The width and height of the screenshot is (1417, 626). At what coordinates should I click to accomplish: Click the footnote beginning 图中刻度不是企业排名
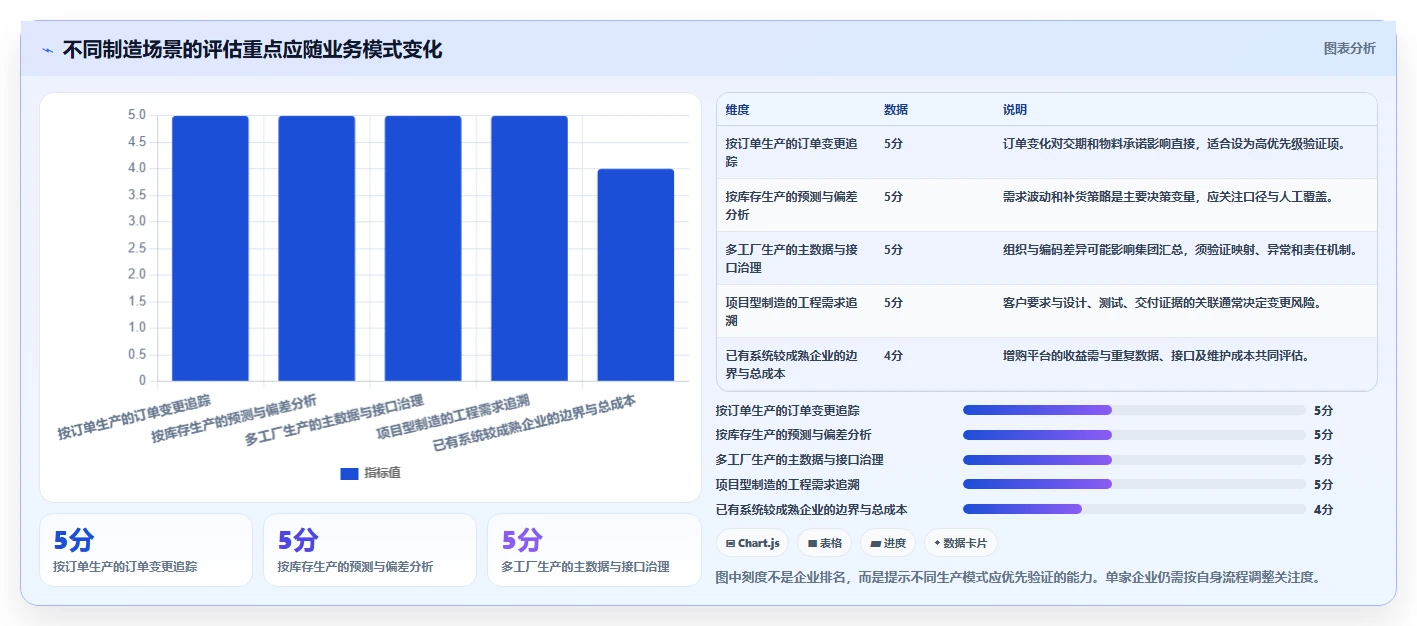click(x=1018, y=577)
